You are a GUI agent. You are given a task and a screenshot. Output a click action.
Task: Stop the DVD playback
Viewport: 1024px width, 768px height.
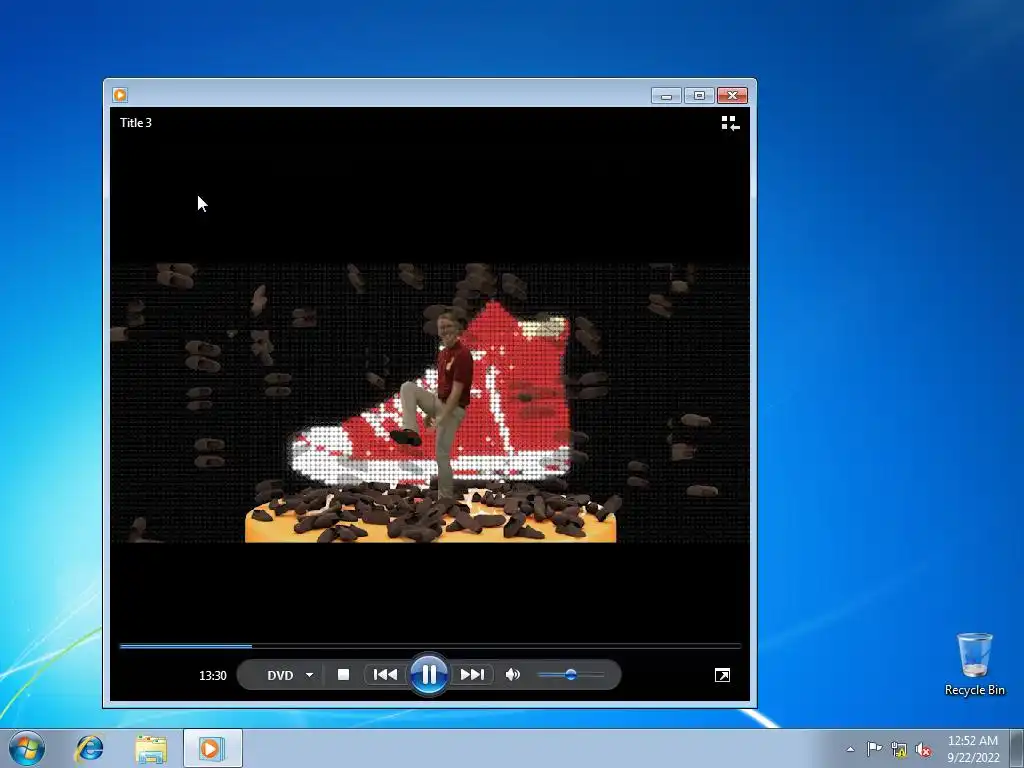(x=343, y=675)
